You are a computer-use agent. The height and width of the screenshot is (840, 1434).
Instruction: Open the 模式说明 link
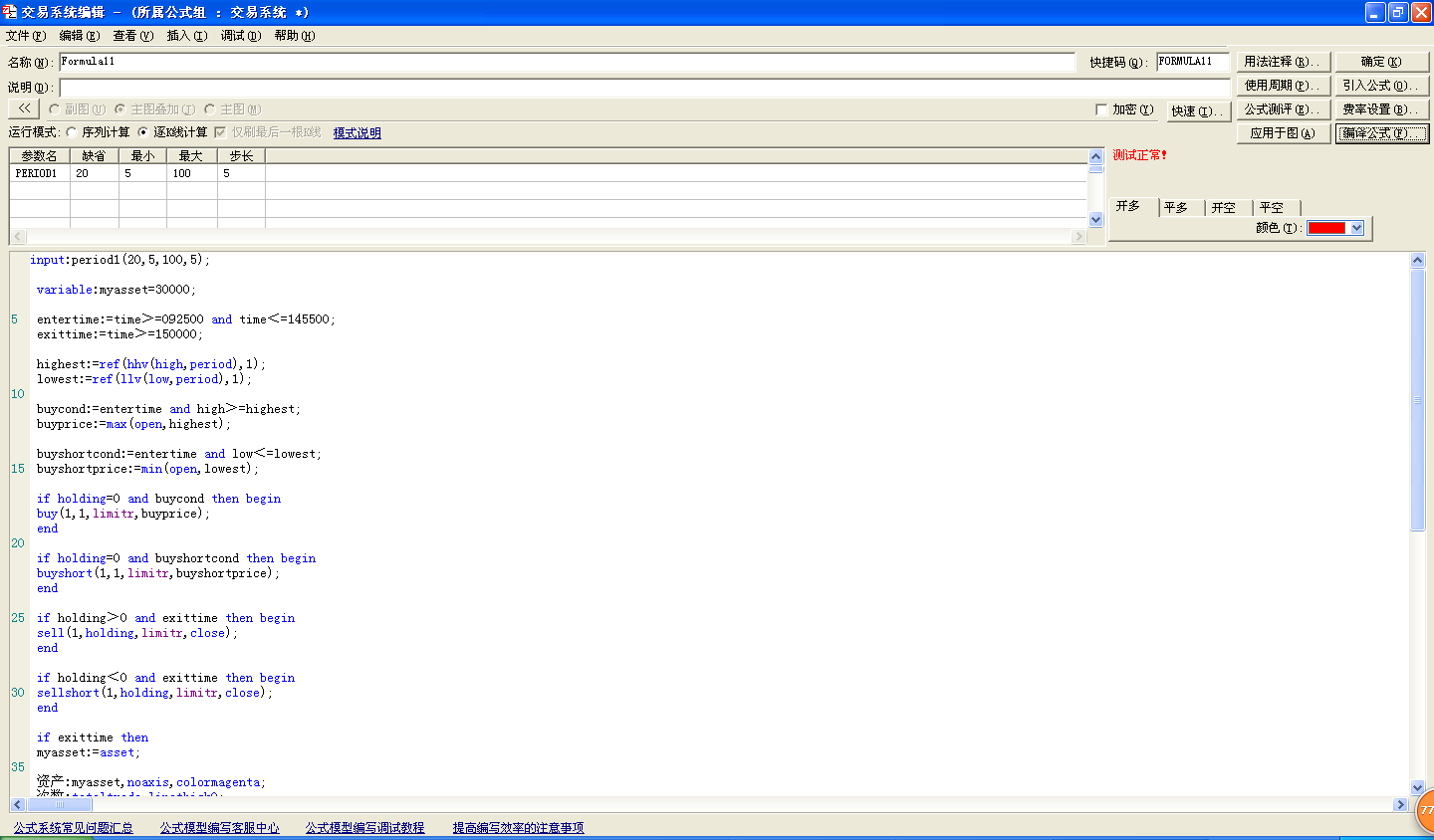pos(357,132)
